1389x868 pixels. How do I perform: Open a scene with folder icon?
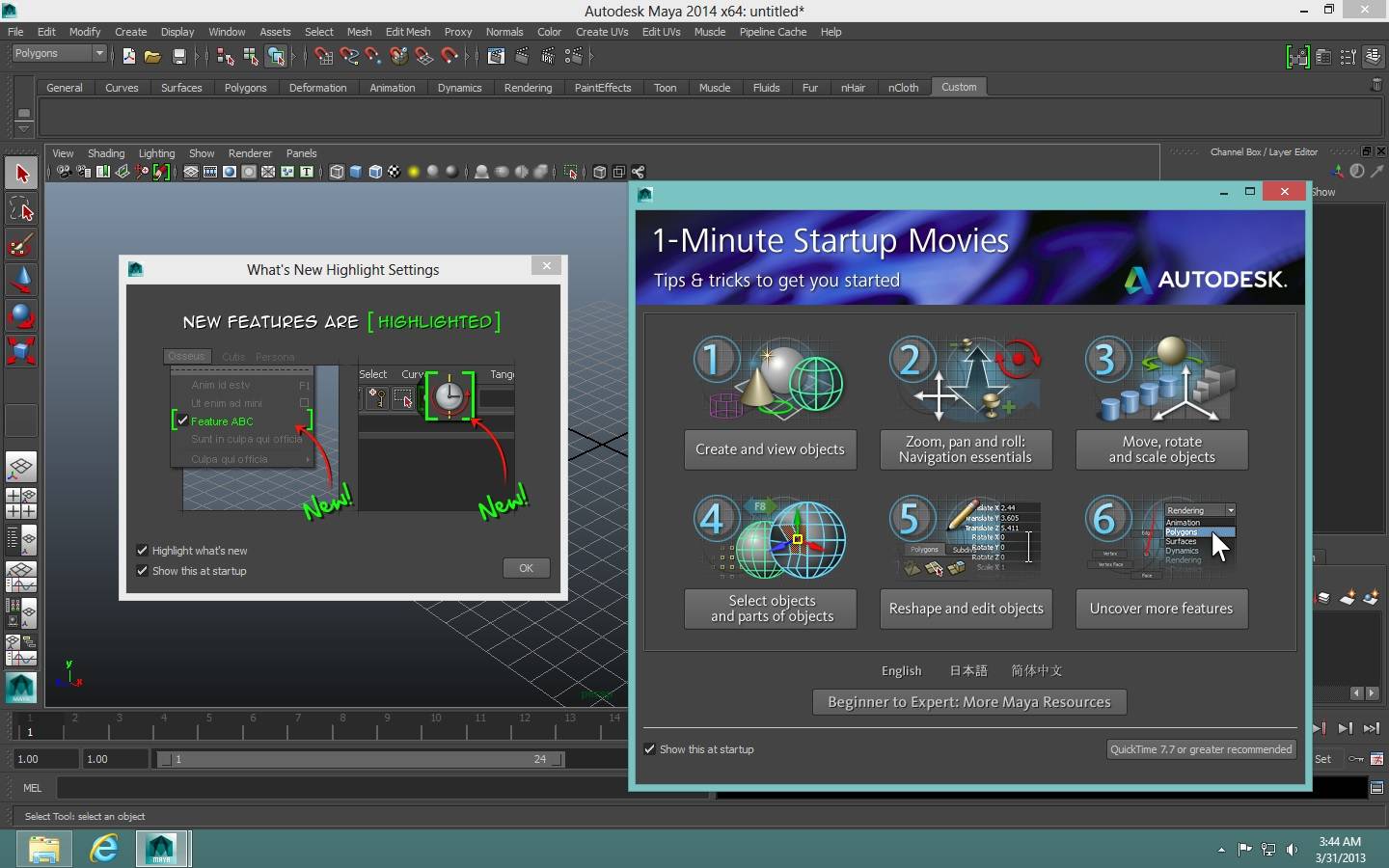click(x=152, y=57)
